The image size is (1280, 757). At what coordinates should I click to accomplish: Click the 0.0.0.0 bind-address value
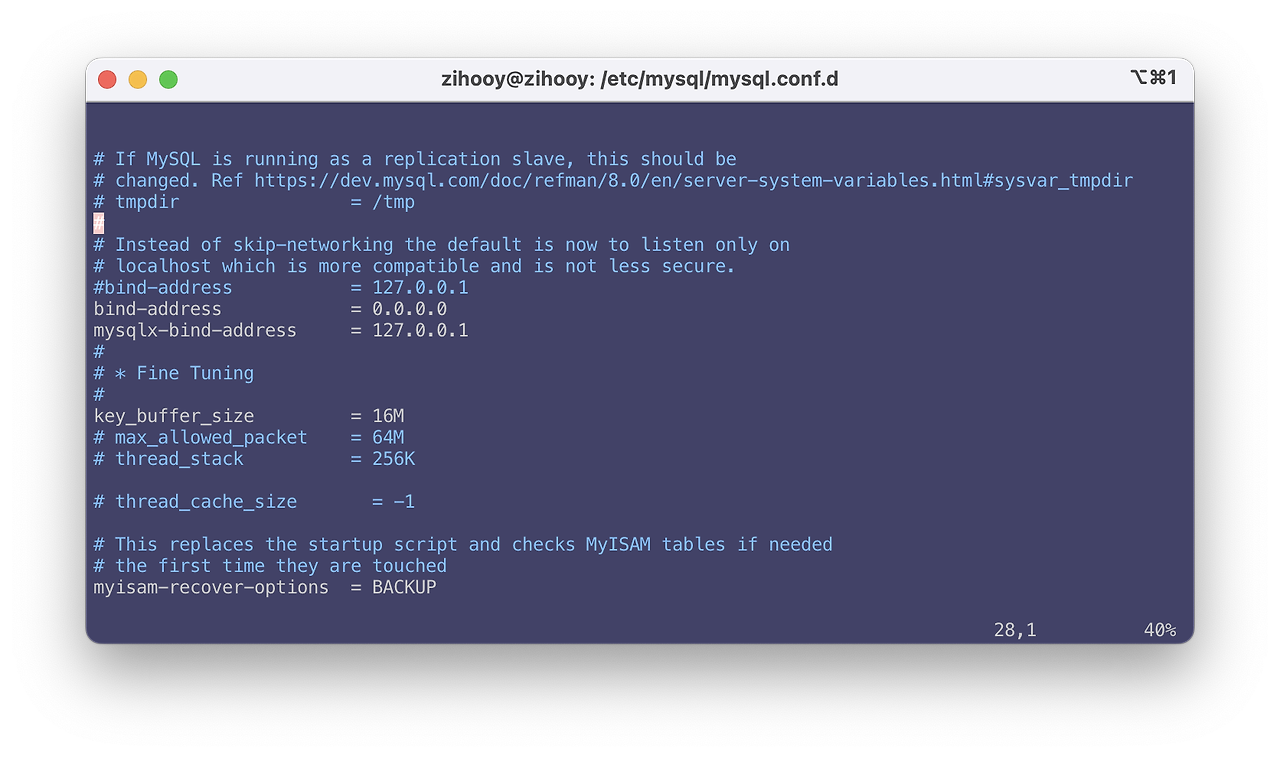[410, 309]
